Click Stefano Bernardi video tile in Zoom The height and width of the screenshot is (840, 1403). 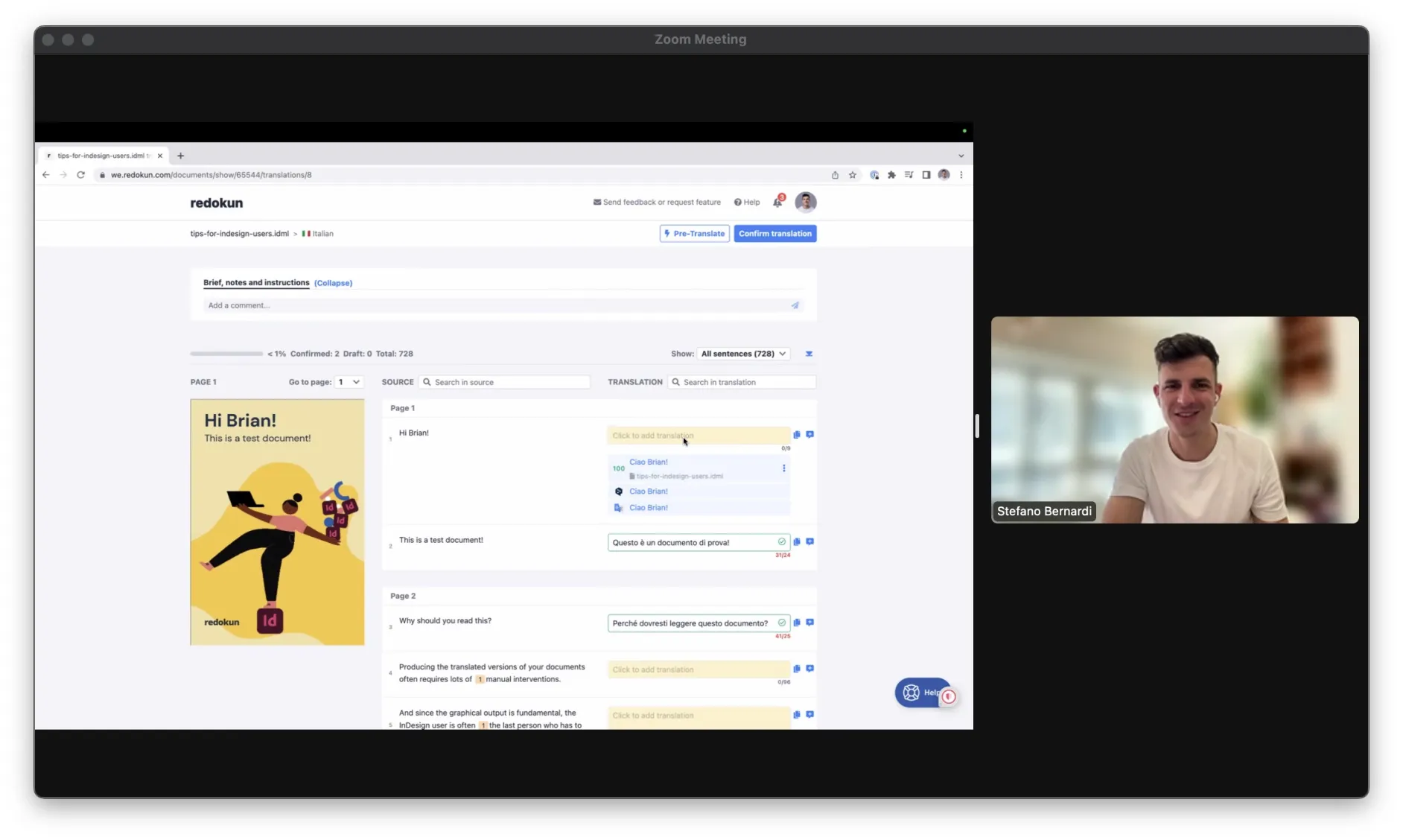[x=1175, y=420]
